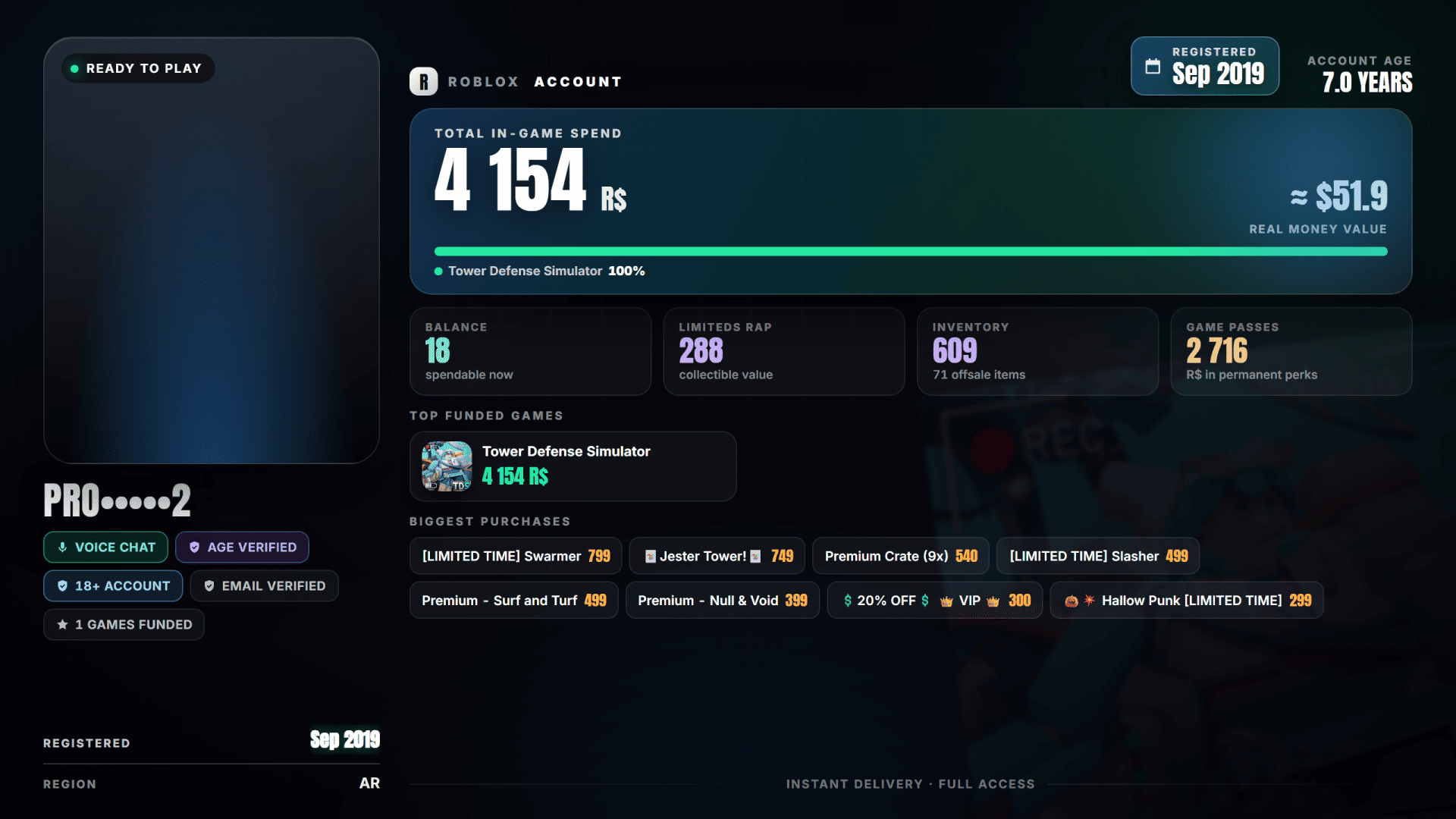Open the Tower Defense Simulator game thumbnail
The image size is (1456, 819).
(x=447, y=466)
